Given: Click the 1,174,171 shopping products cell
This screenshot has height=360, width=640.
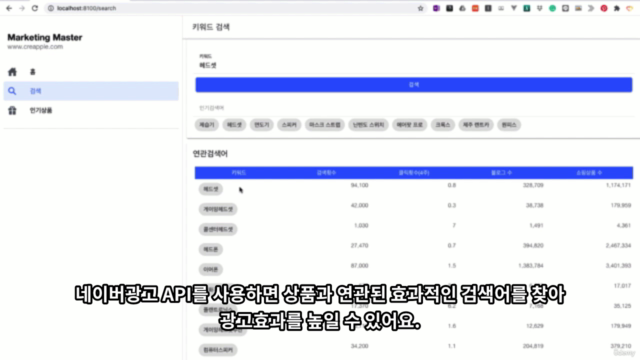Looking at the screenshot, I should point(618,185).
